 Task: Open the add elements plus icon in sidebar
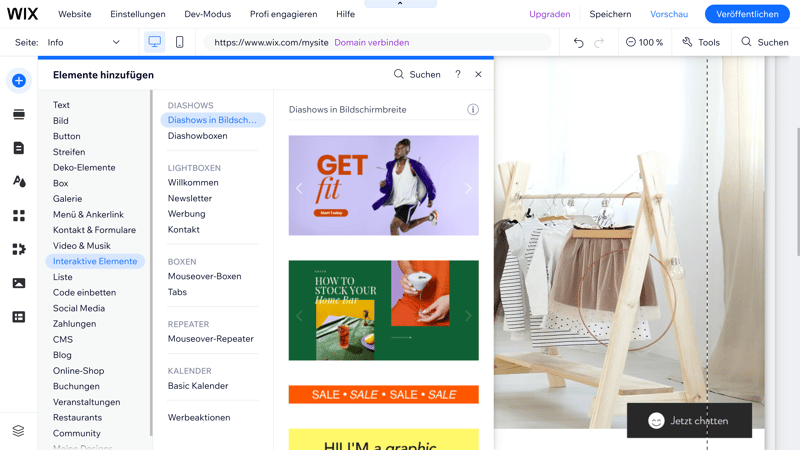click(x=19, y=81)
